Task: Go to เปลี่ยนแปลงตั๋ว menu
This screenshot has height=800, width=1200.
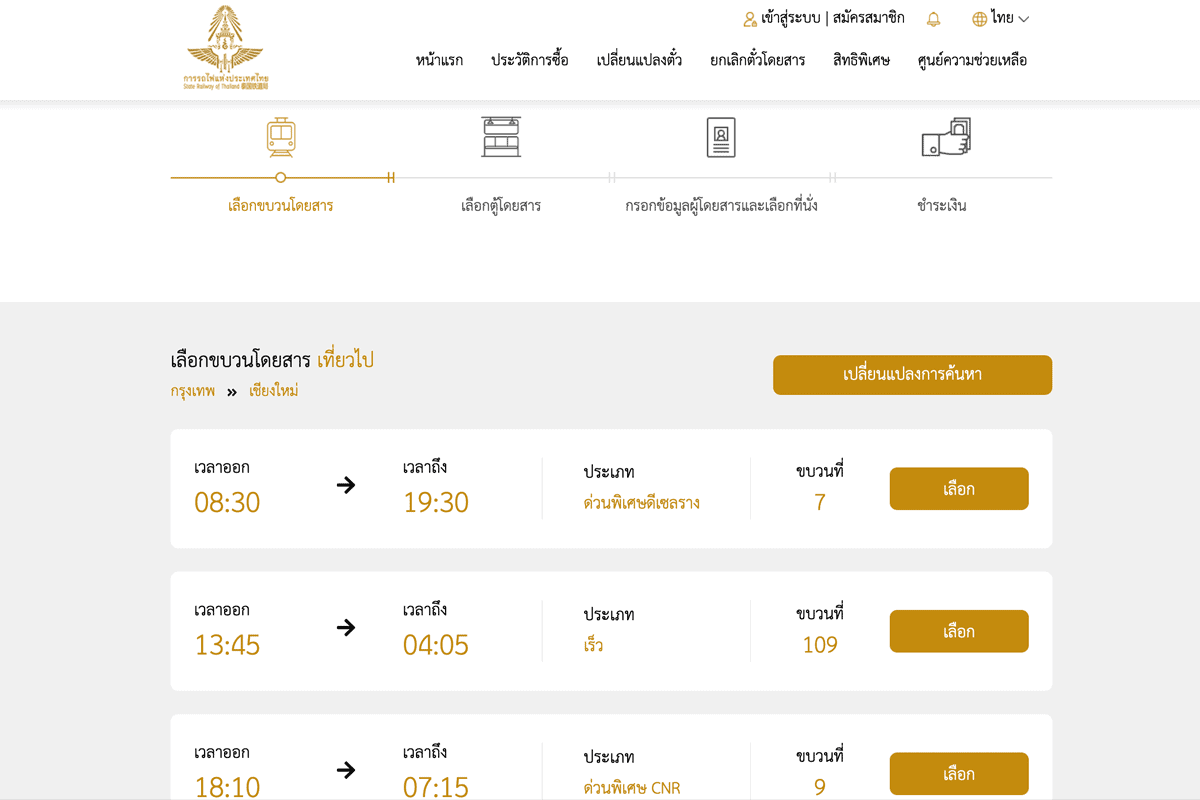Action: click(x=639, y=60)
